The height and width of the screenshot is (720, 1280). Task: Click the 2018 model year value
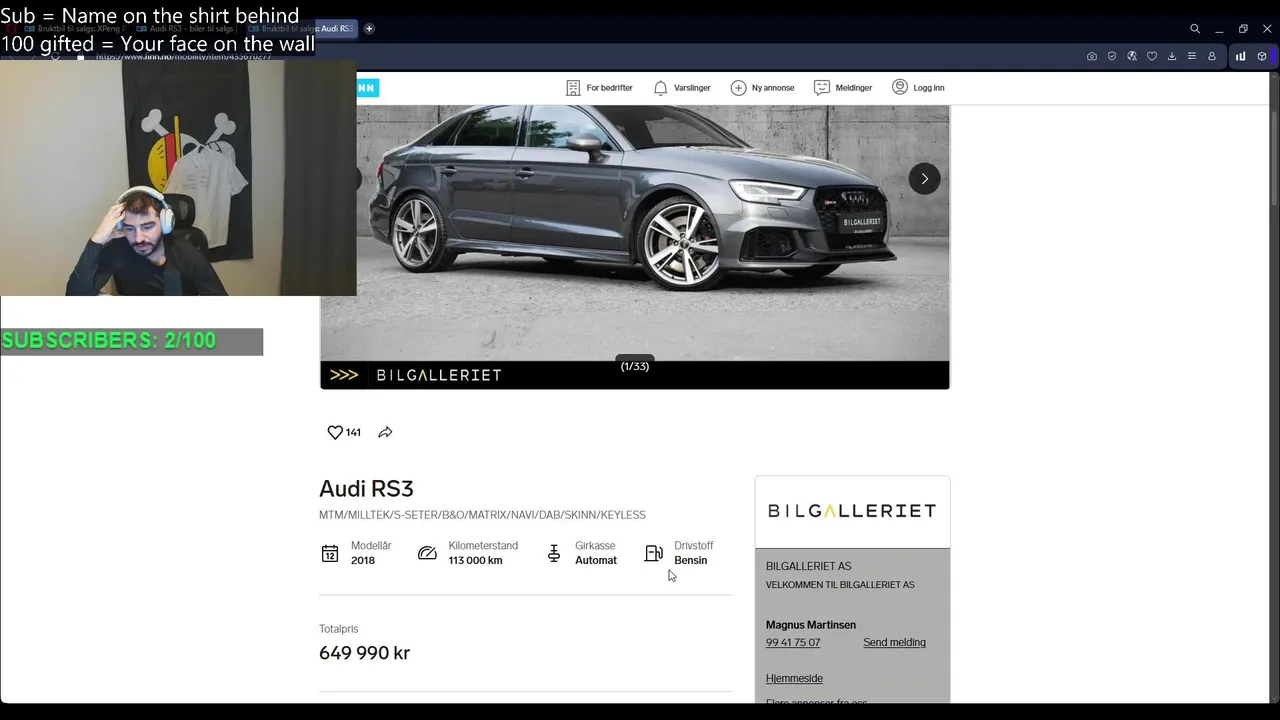(x=363, y=560)
